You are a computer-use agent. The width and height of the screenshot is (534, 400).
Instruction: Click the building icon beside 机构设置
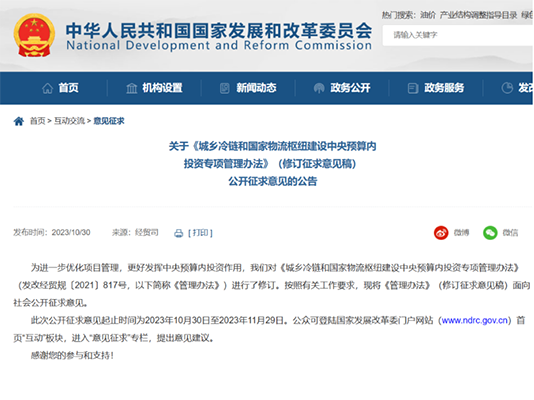click(x=132, y=88)
